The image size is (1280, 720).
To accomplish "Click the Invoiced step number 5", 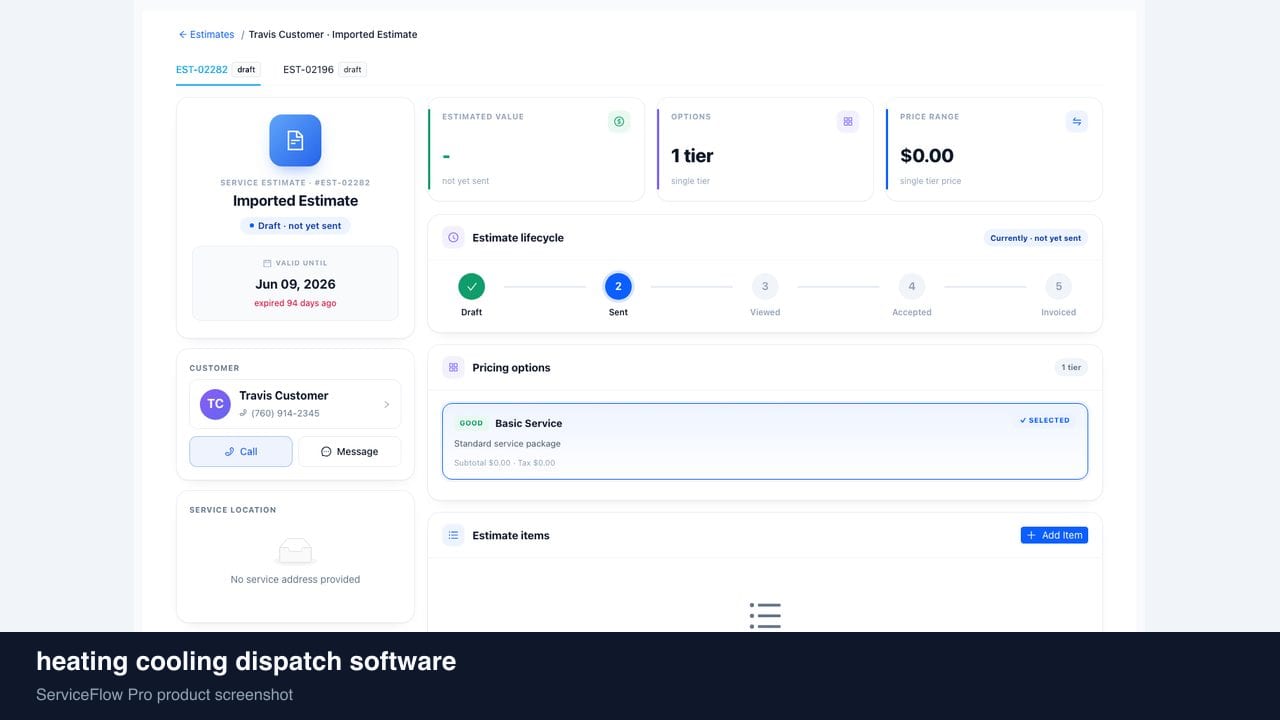I will point(1059,287).
